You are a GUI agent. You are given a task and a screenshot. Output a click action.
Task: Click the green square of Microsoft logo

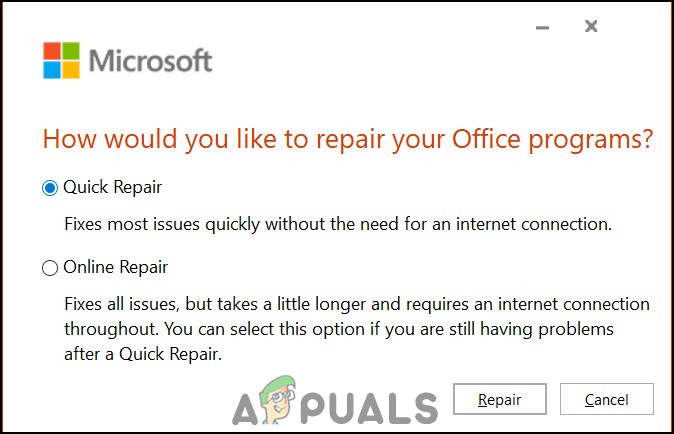tap(70, 50)
